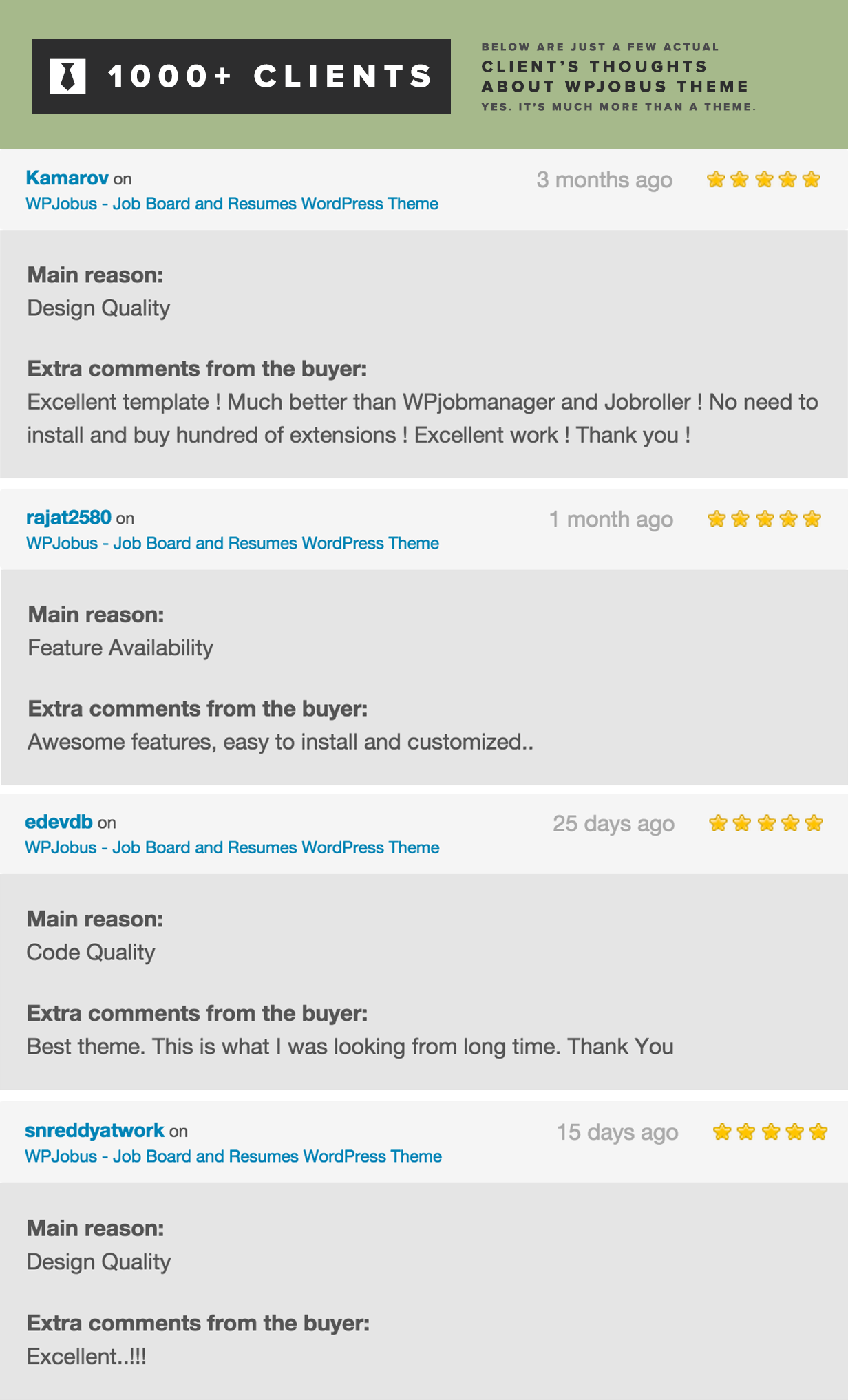
Task: Click the tie logo icon in banner
Action: point(67,76)
